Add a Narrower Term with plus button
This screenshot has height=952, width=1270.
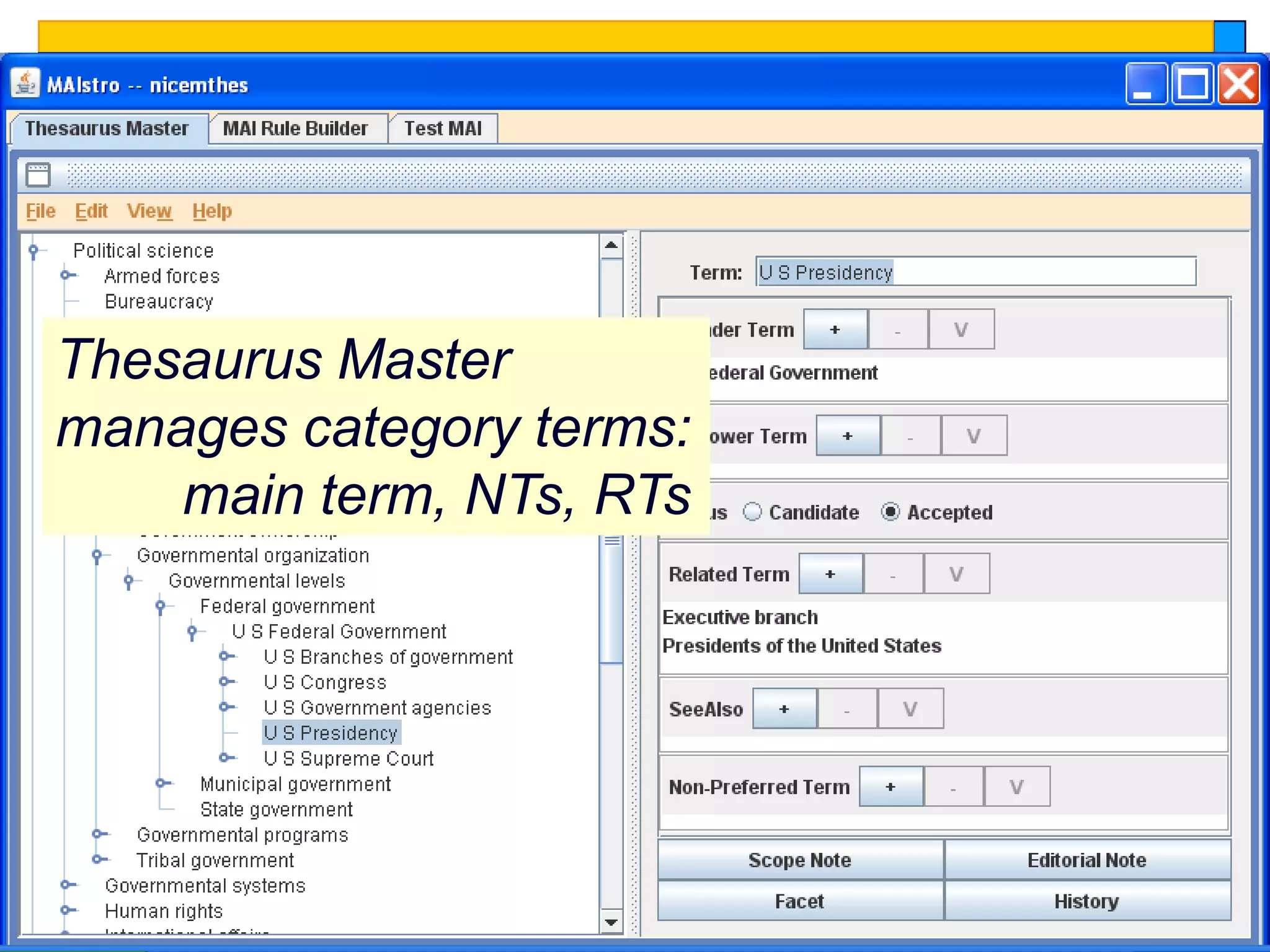click(848, 436)
